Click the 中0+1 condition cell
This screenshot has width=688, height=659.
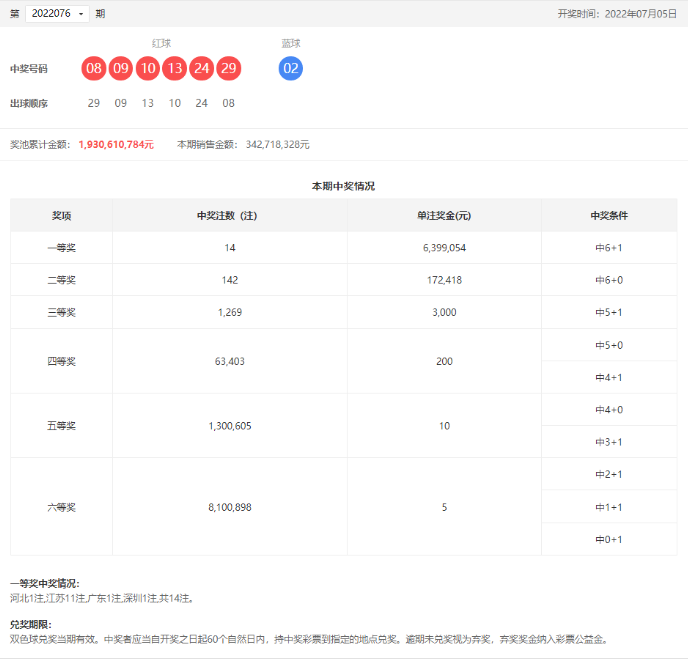[x=609, y=539]
